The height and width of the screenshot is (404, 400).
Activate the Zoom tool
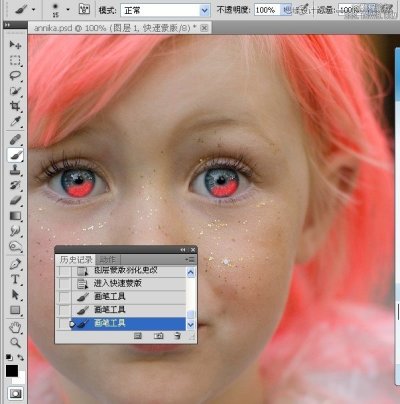15,342
